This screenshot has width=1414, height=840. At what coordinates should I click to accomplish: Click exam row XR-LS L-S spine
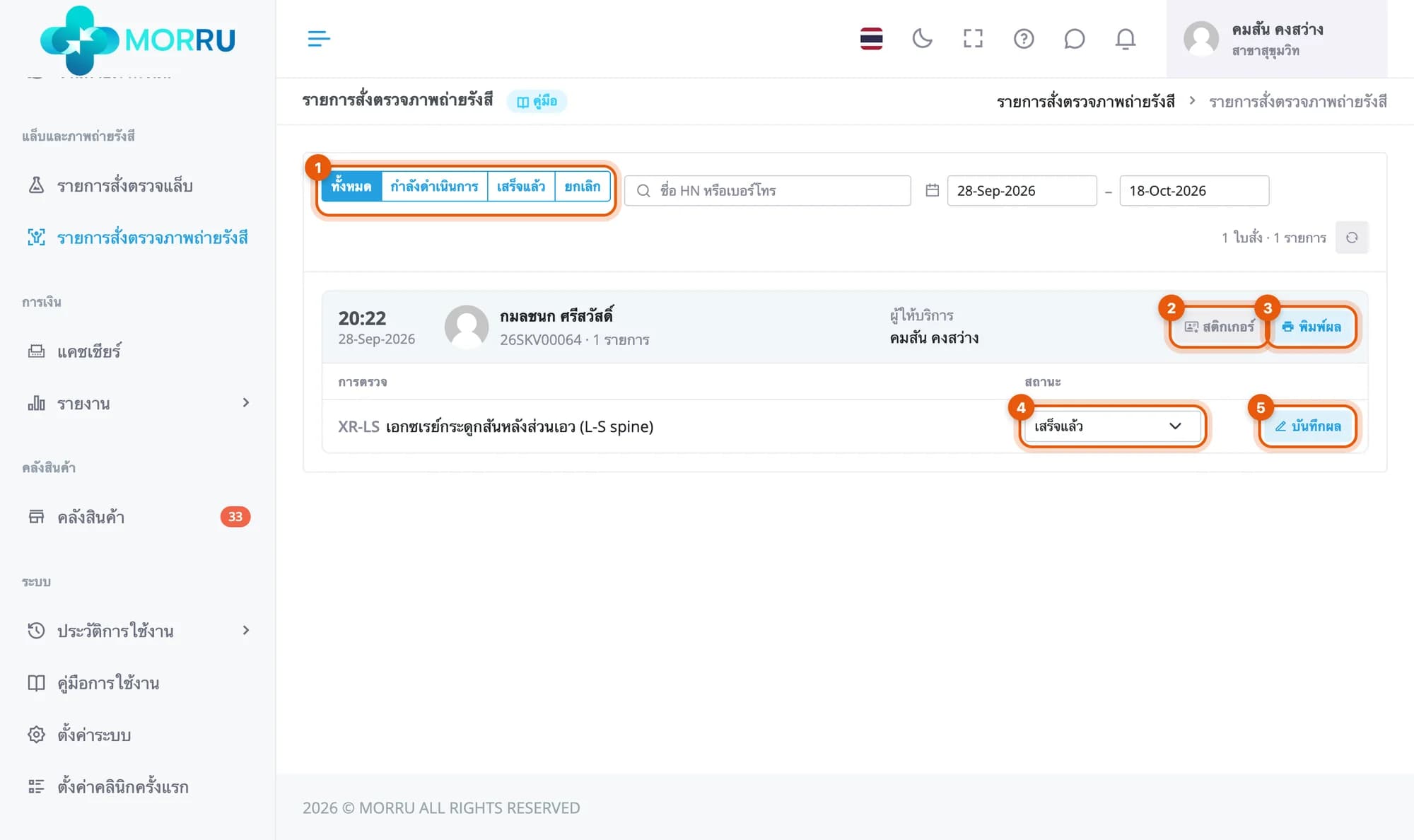845,426
